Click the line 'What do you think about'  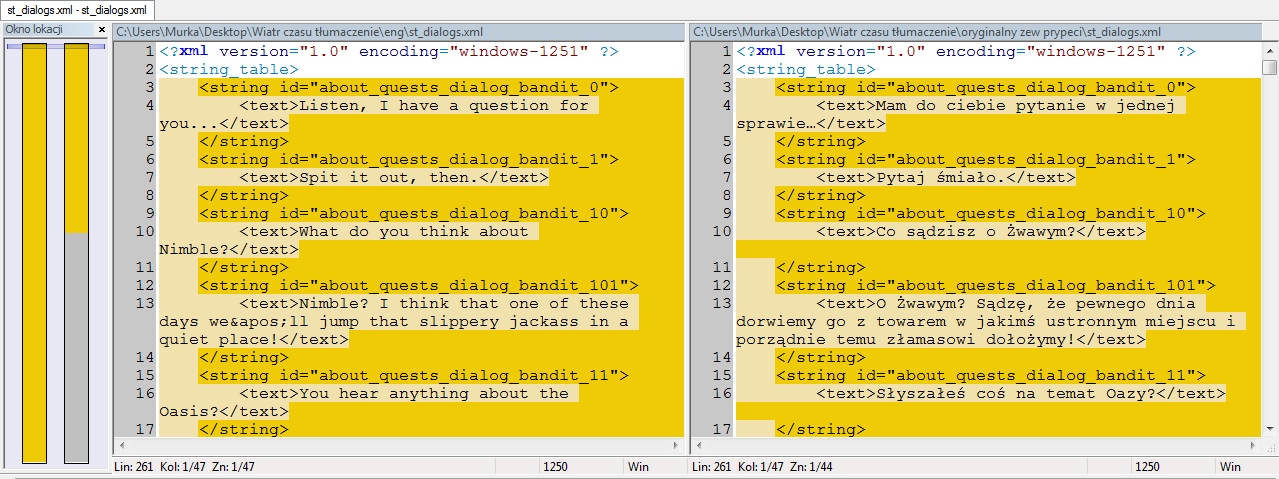[389, 231]
